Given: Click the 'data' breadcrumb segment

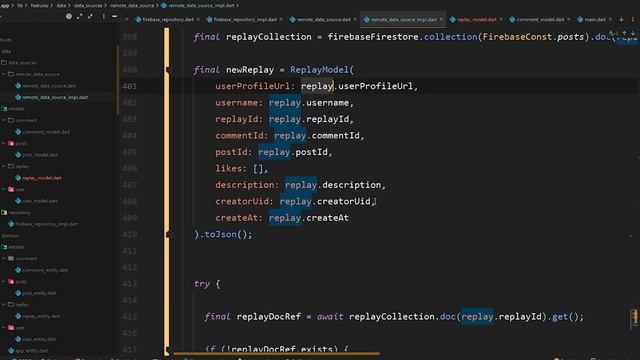Looking at the screenshot, I should [x=61, y=6].
